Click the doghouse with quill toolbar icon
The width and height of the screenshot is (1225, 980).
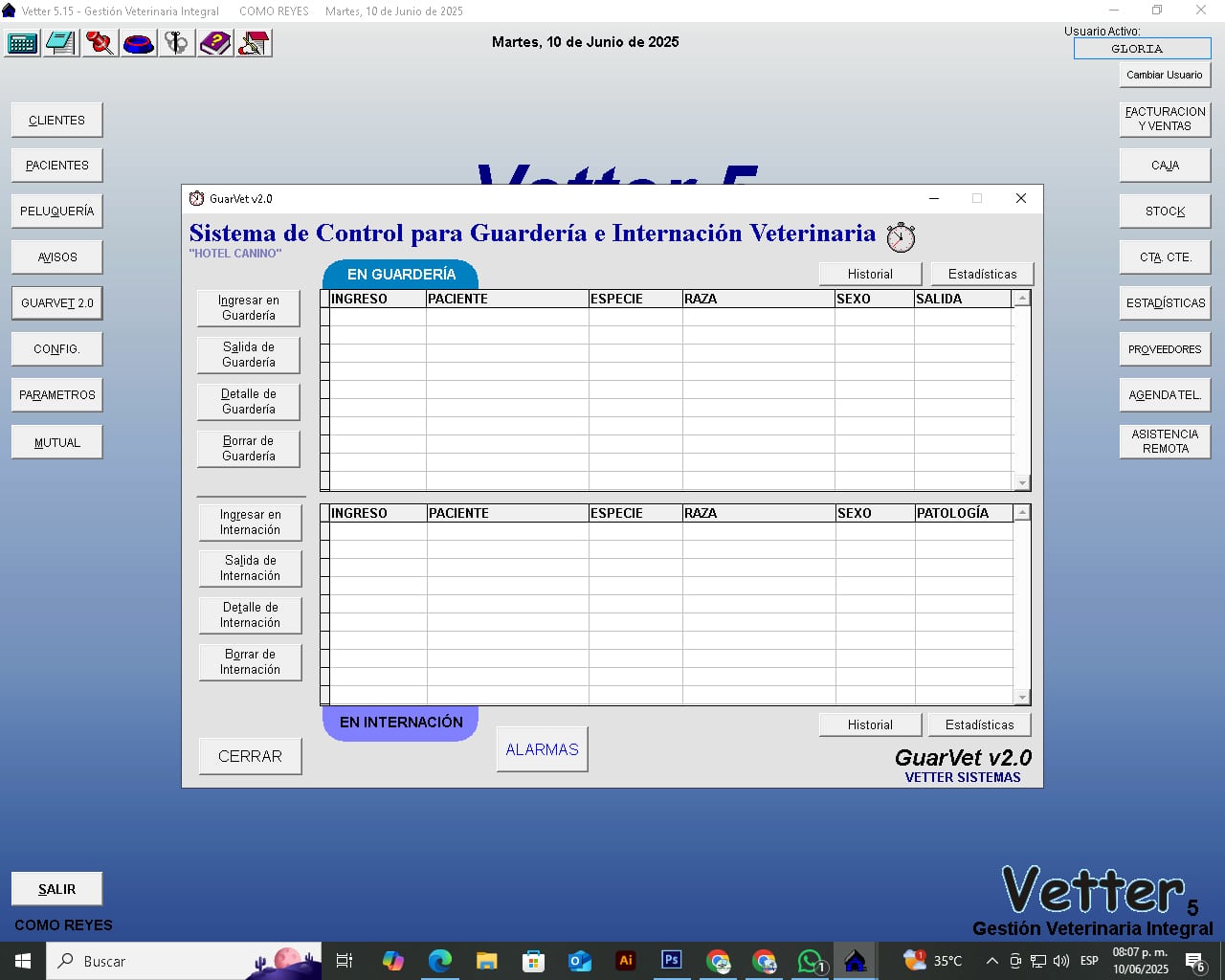(x=254, y=43)
